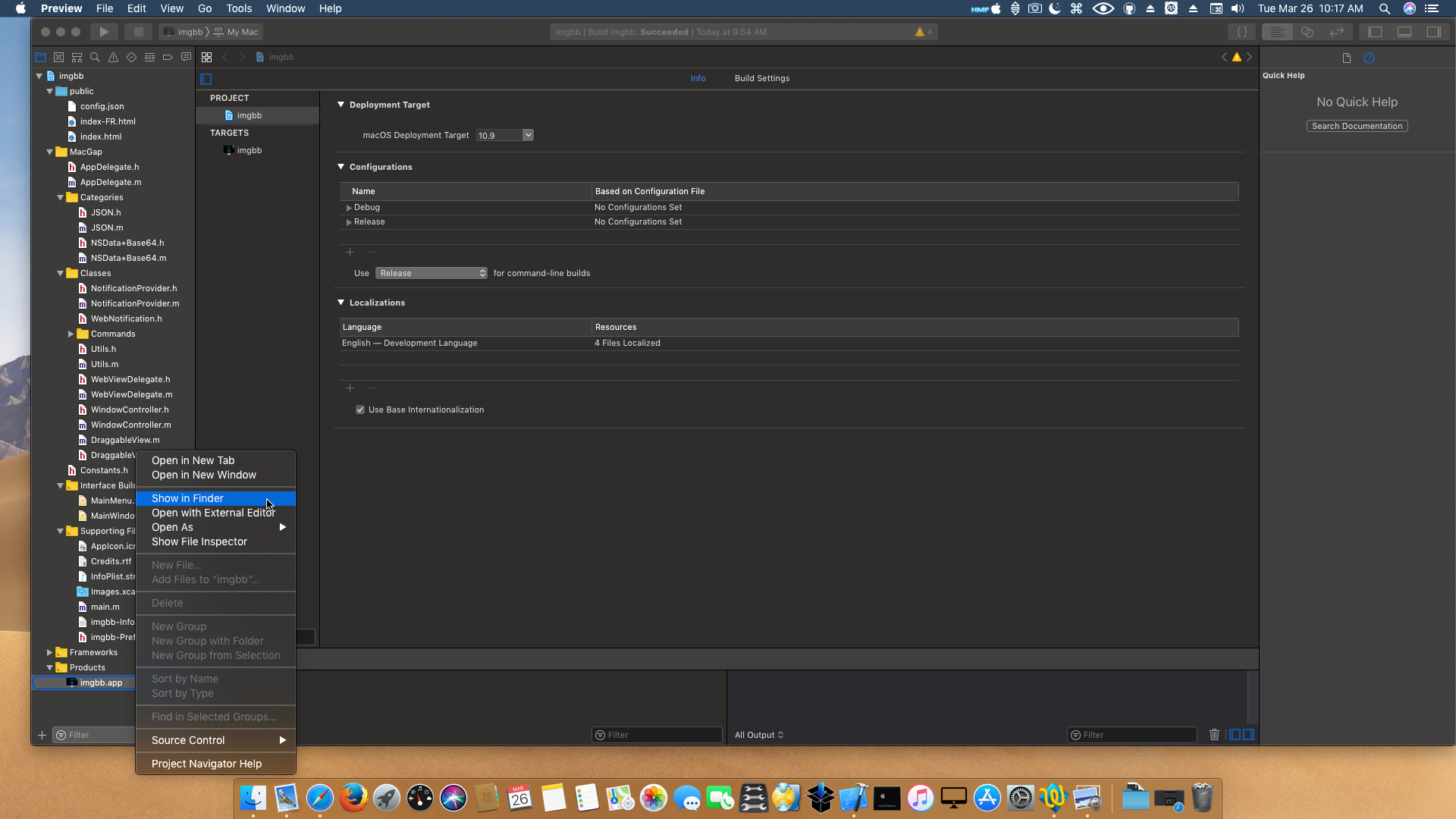The height and width of the screenshot is (819, 1456).
Task: Click the console Filter field
Action: 1131,735
